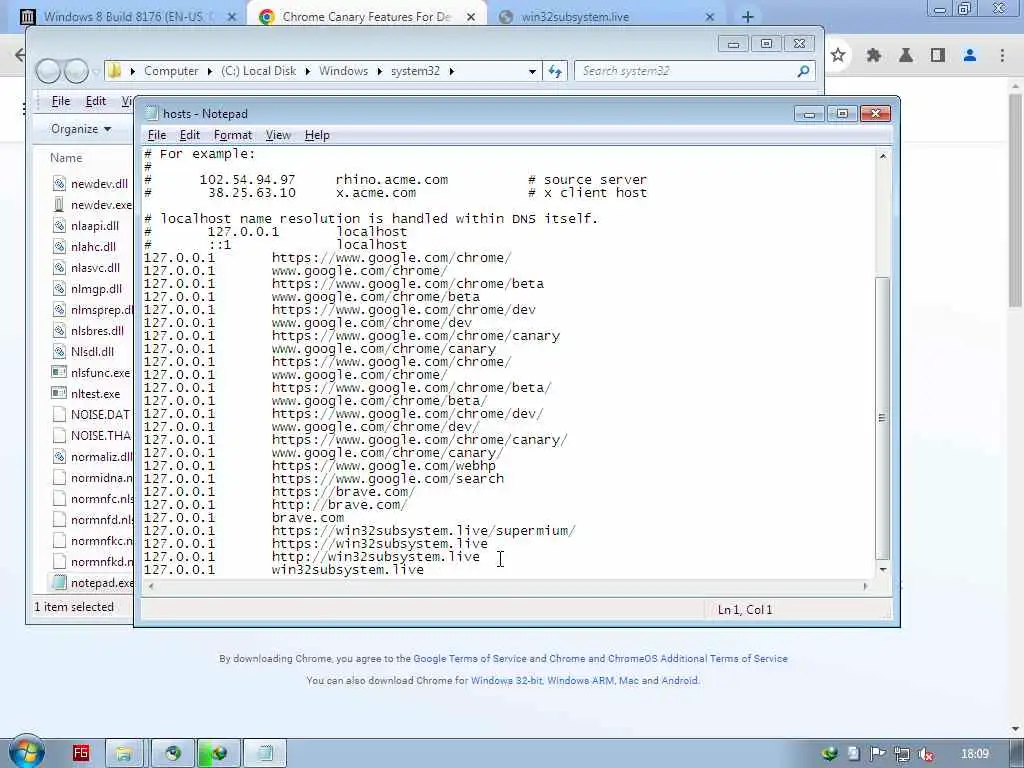Viewport: 1024px width, 768px height.
Task: Click the Notepad vertical scrollbar thumb
Action: pos(882,418)
